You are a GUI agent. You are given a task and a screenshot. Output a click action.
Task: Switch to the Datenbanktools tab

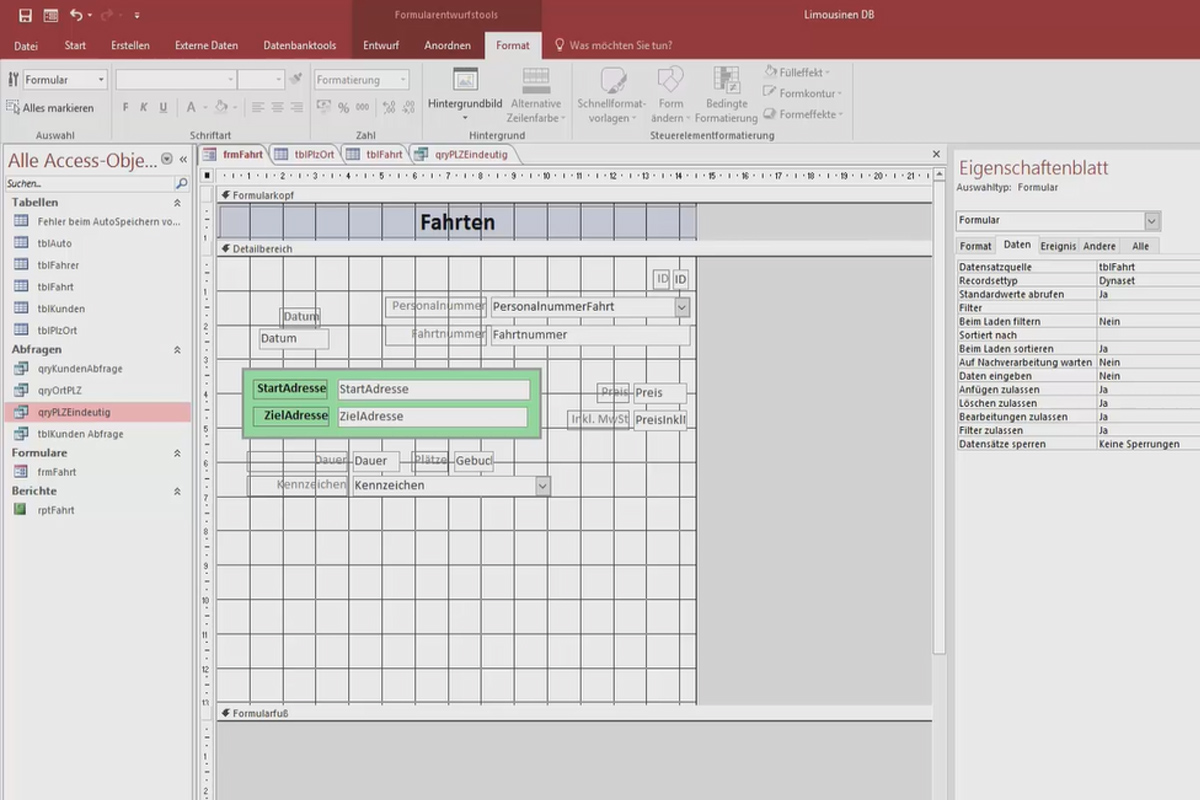coord(300,45)
